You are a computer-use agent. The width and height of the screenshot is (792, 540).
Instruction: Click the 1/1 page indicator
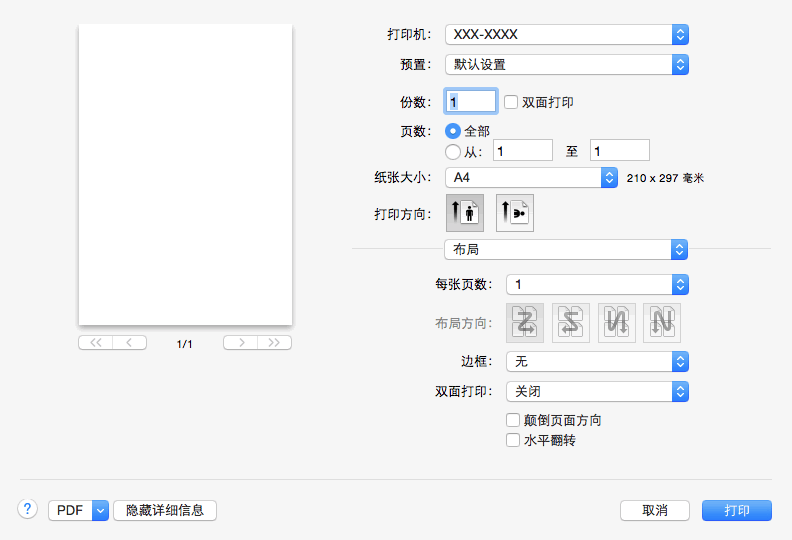click(x=184, y=344)
